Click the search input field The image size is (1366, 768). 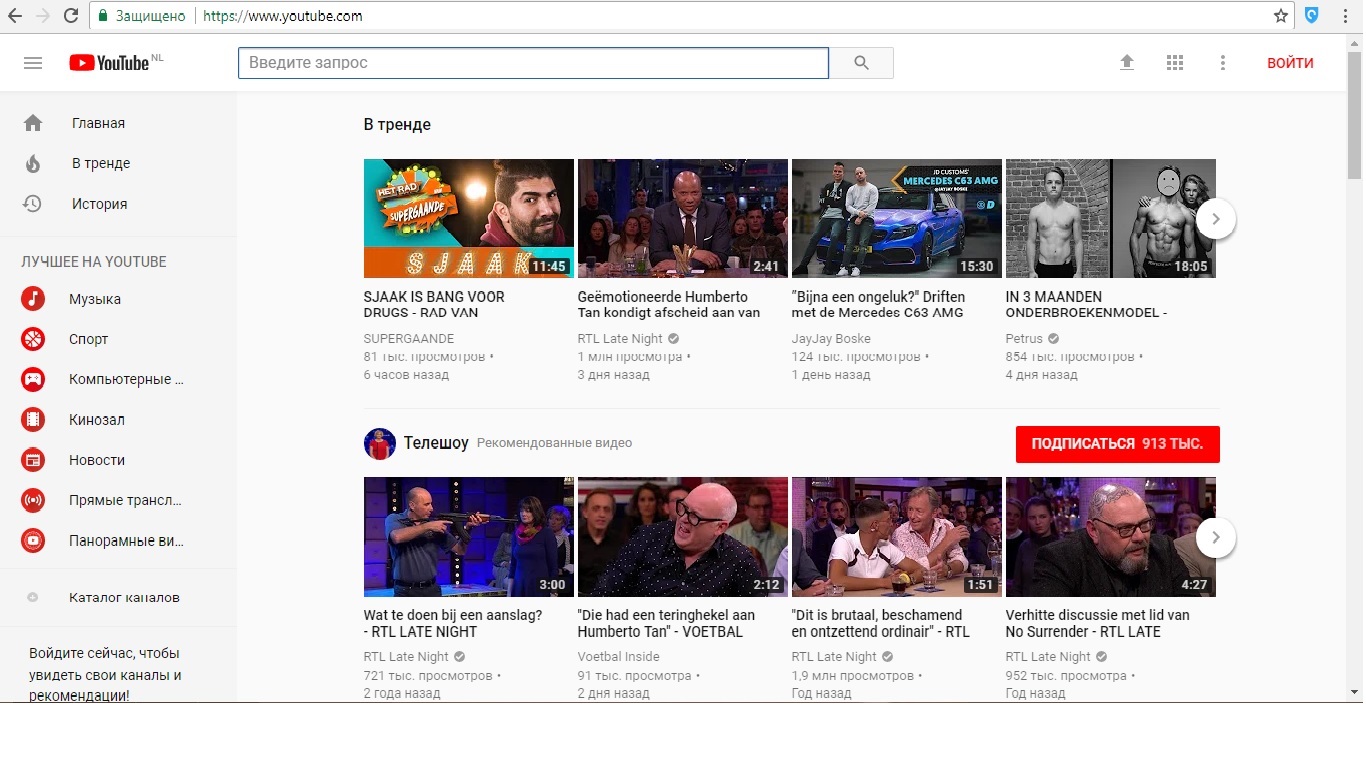(533, 63)
